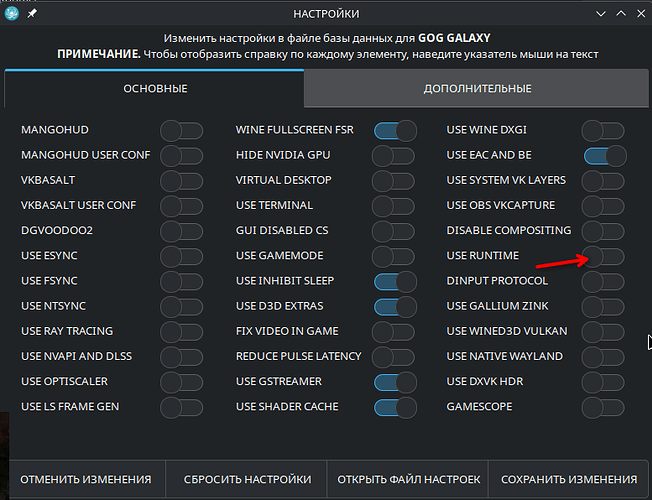Enable the USE RUNTIME toggle
Image resolution: width=652 pixels, height=500 pixels.
604,256
